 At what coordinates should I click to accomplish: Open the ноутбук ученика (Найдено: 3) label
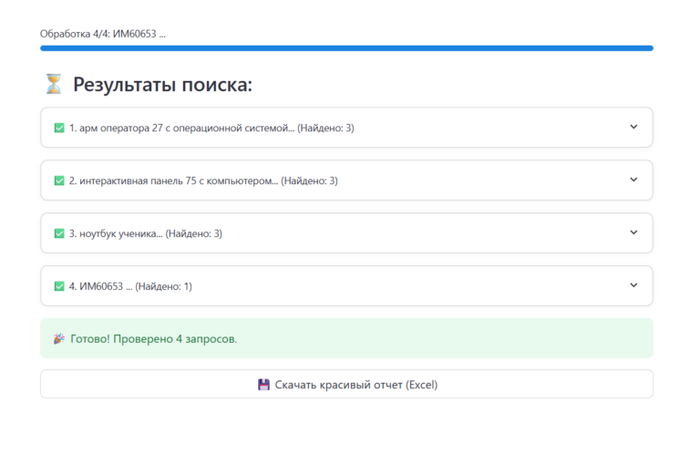pos(145,233)
